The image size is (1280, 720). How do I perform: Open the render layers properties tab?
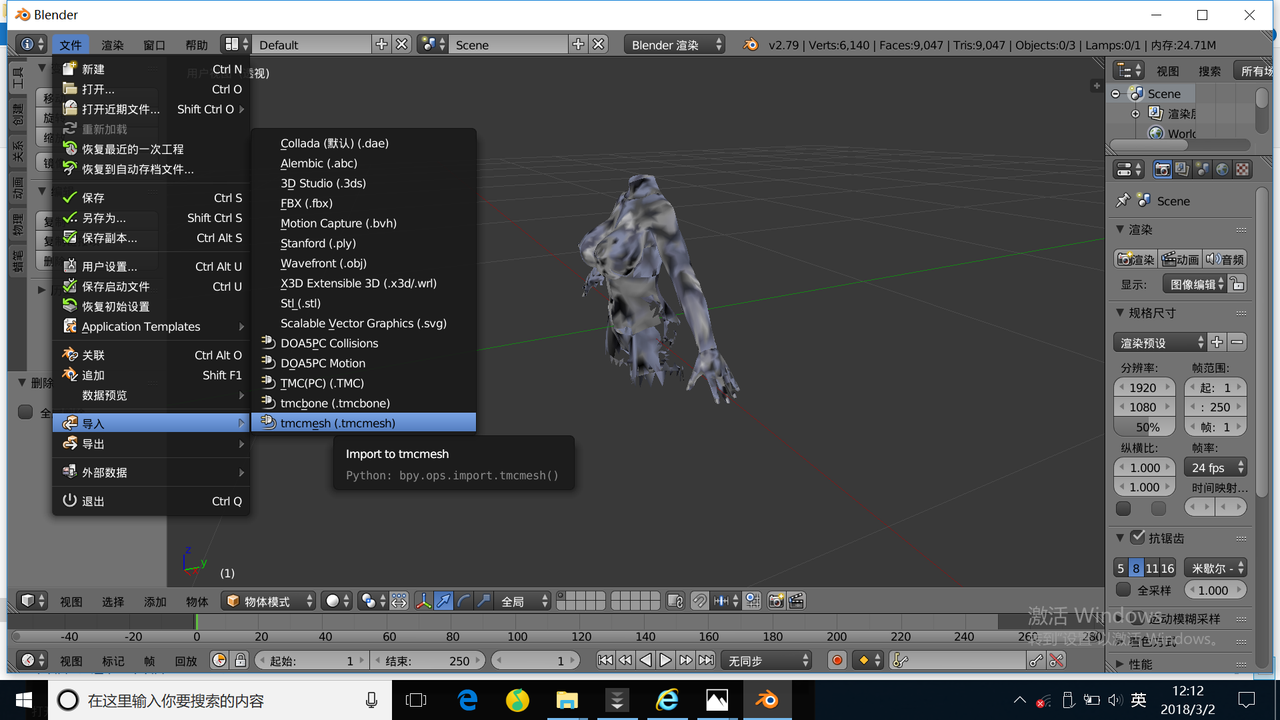pyautogui.click(x=1183, y=170)
